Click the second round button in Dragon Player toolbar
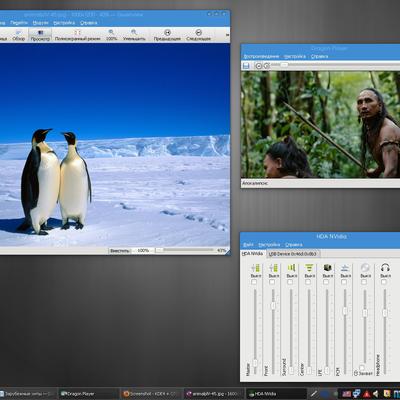Image resolution: width=400 pixels, height=400 pixels. coord(266,66)
